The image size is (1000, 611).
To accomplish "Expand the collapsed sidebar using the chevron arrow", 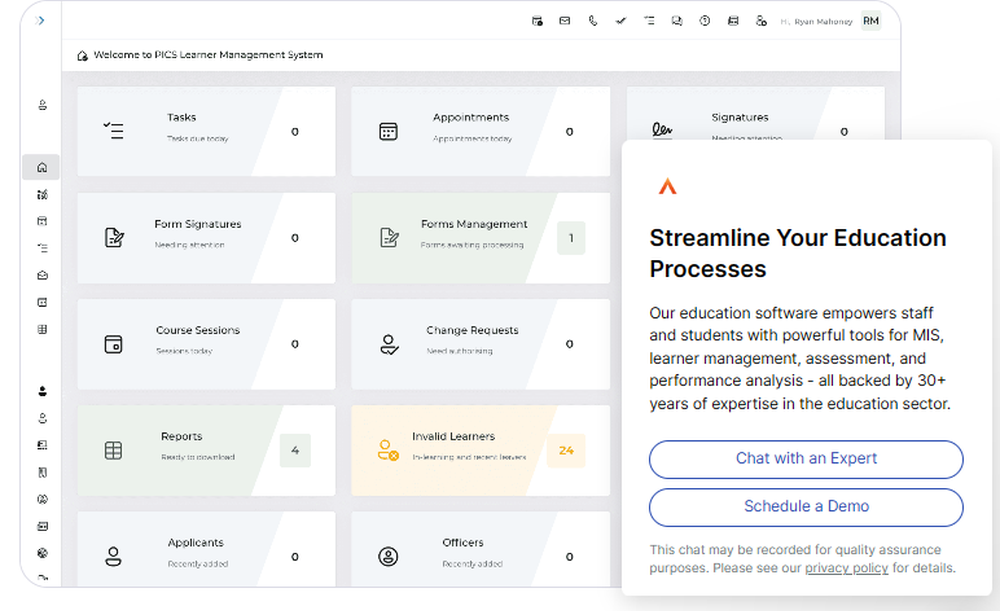I will click(39, 20).
